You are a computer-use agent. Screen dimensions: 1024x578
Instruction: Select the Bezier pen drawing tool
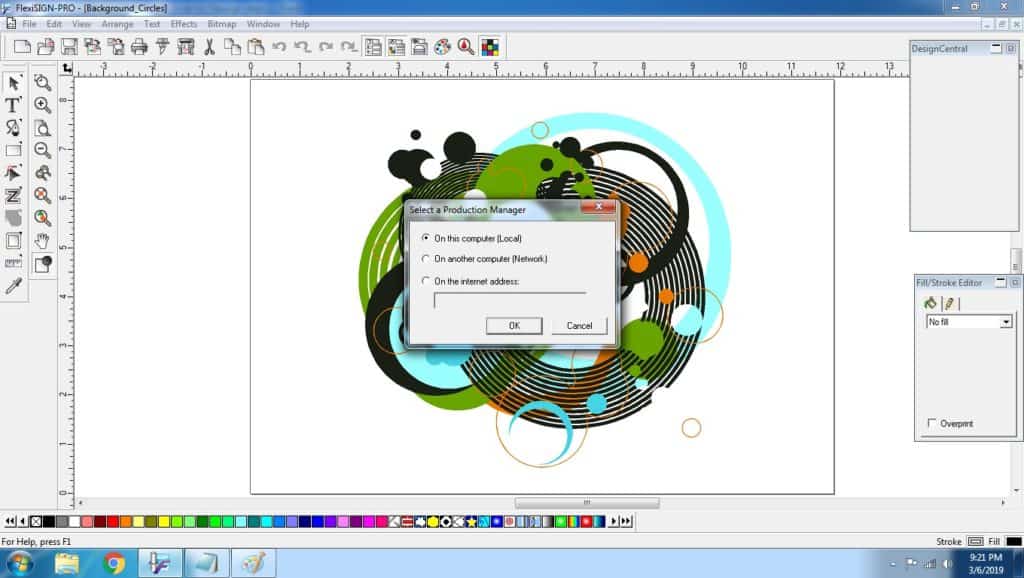pyautogui.click(x=13, y=127)
